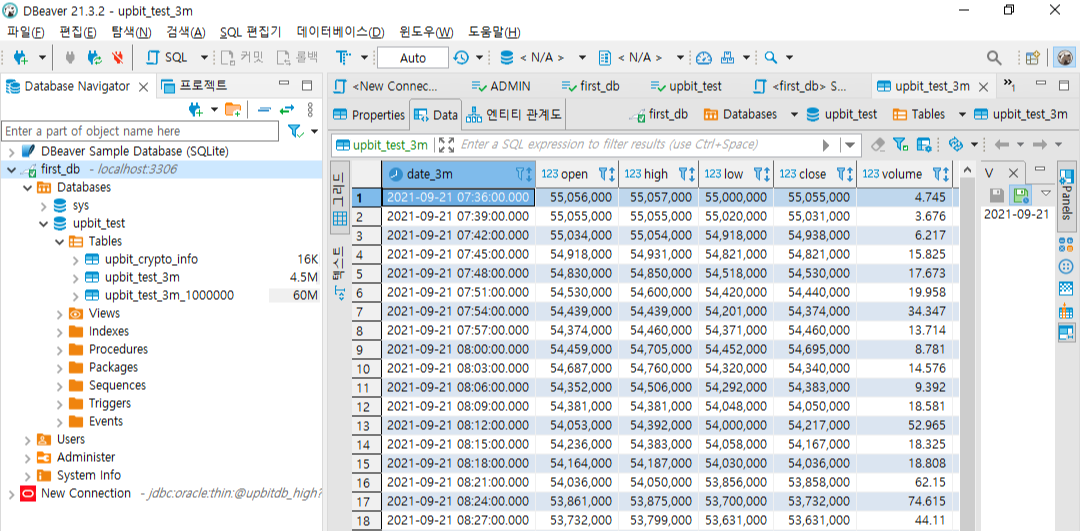Open a new SQL editor via SQL button
This screenshot has height=531, width=1080.
[x=167, y=58]
